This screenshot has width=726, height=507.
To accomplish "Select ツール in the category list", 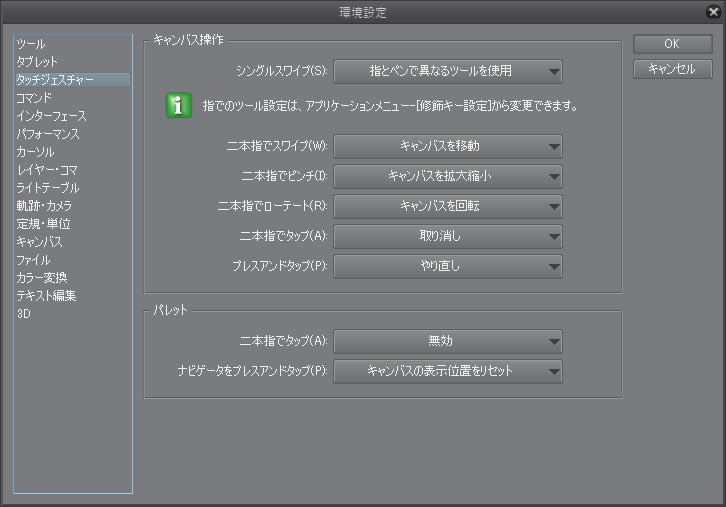I will tap(31, 44).
